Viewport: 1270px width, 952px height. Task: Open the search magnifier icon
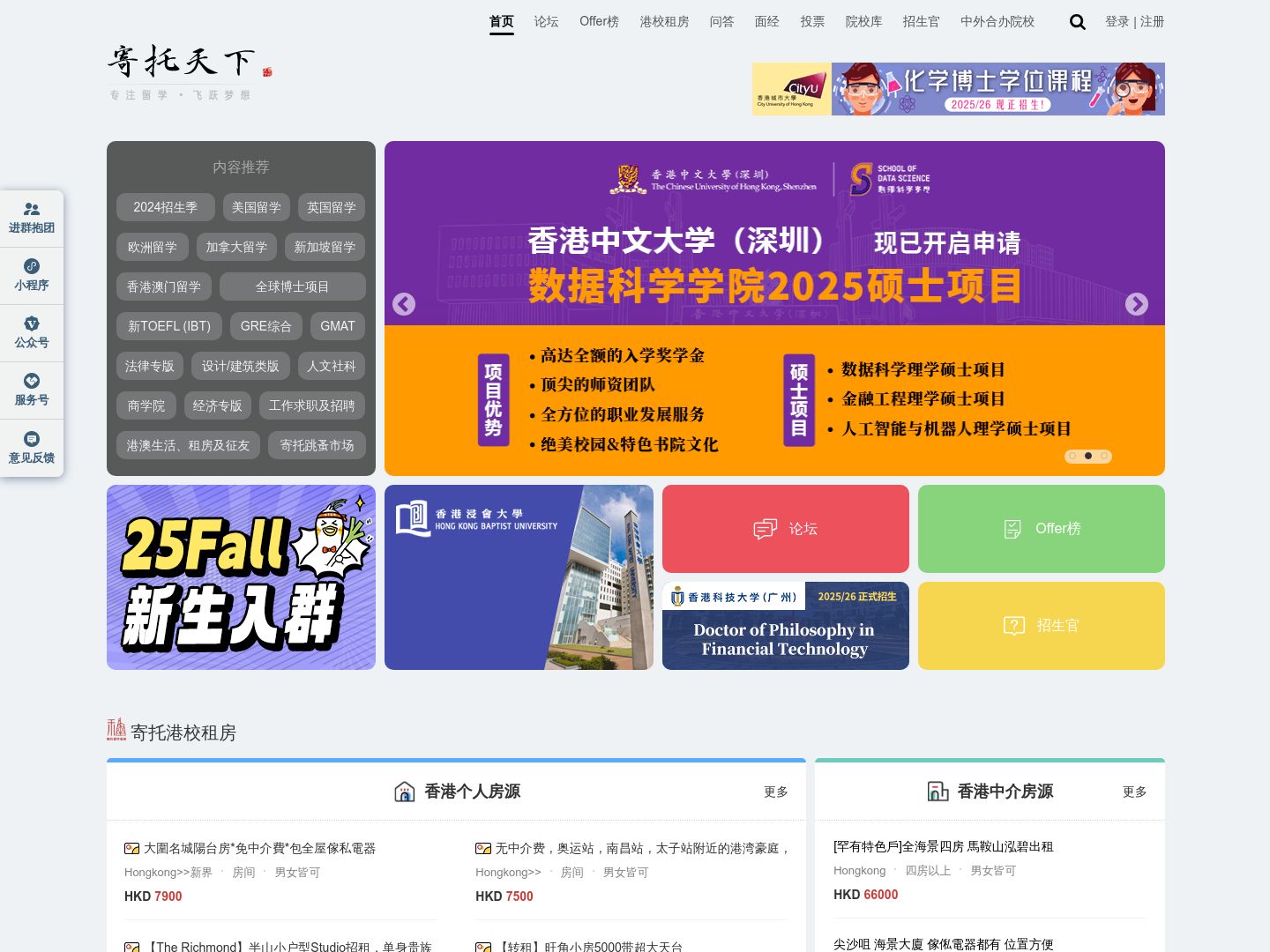[1077, 22]
